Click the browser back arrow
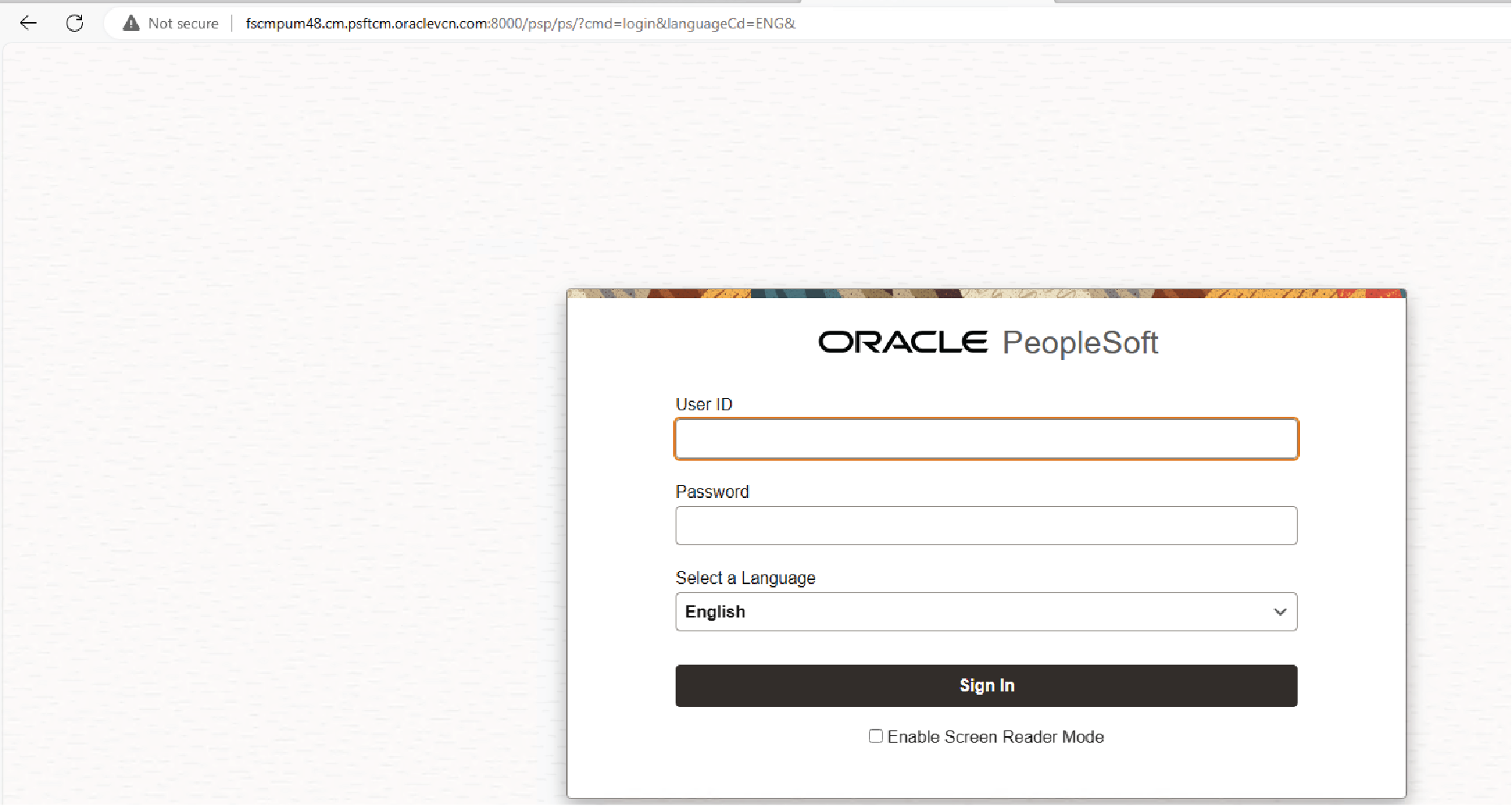 pyautogui.click(x=28, y=23)
